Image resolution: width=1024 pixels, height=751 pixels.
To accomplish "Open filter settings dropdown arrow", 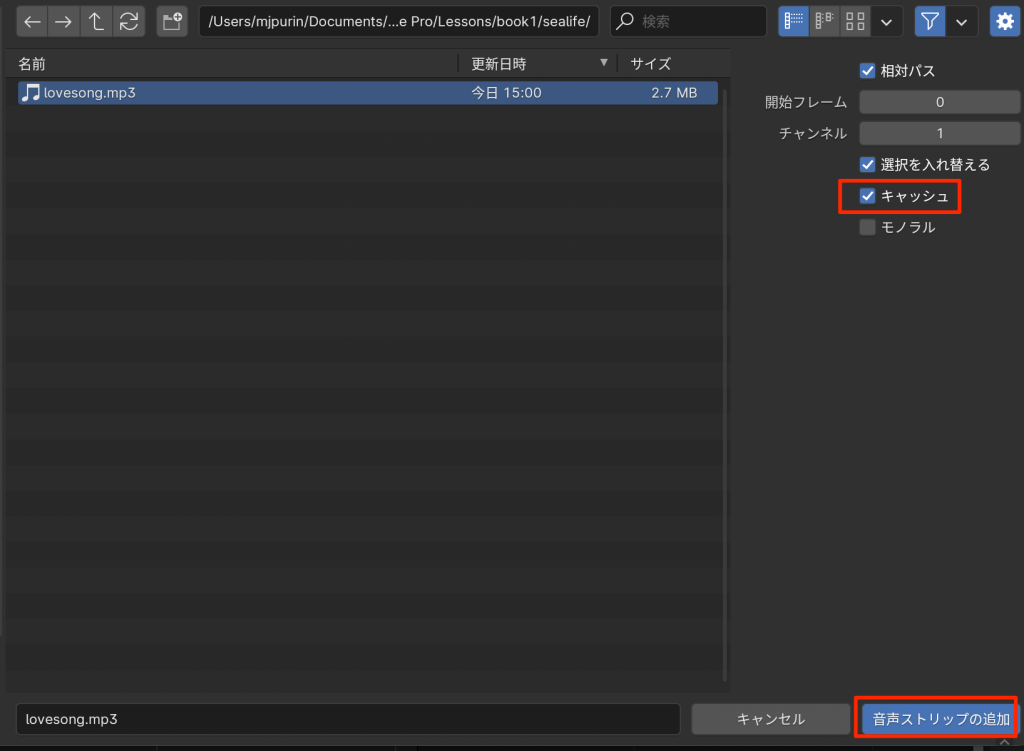I will click(962, 21).
